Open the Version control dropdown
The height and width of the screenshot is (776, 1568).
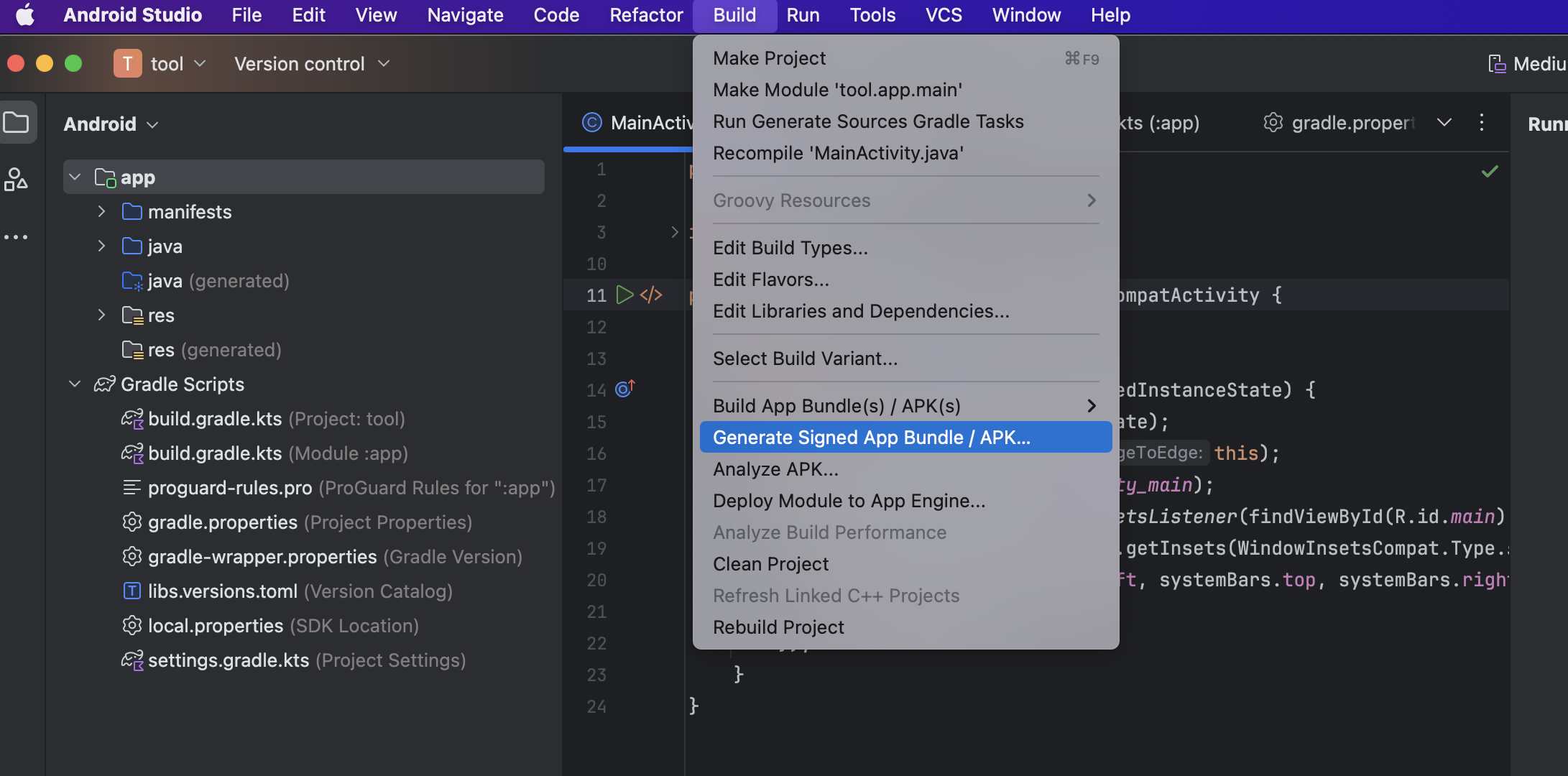point(312,64)
